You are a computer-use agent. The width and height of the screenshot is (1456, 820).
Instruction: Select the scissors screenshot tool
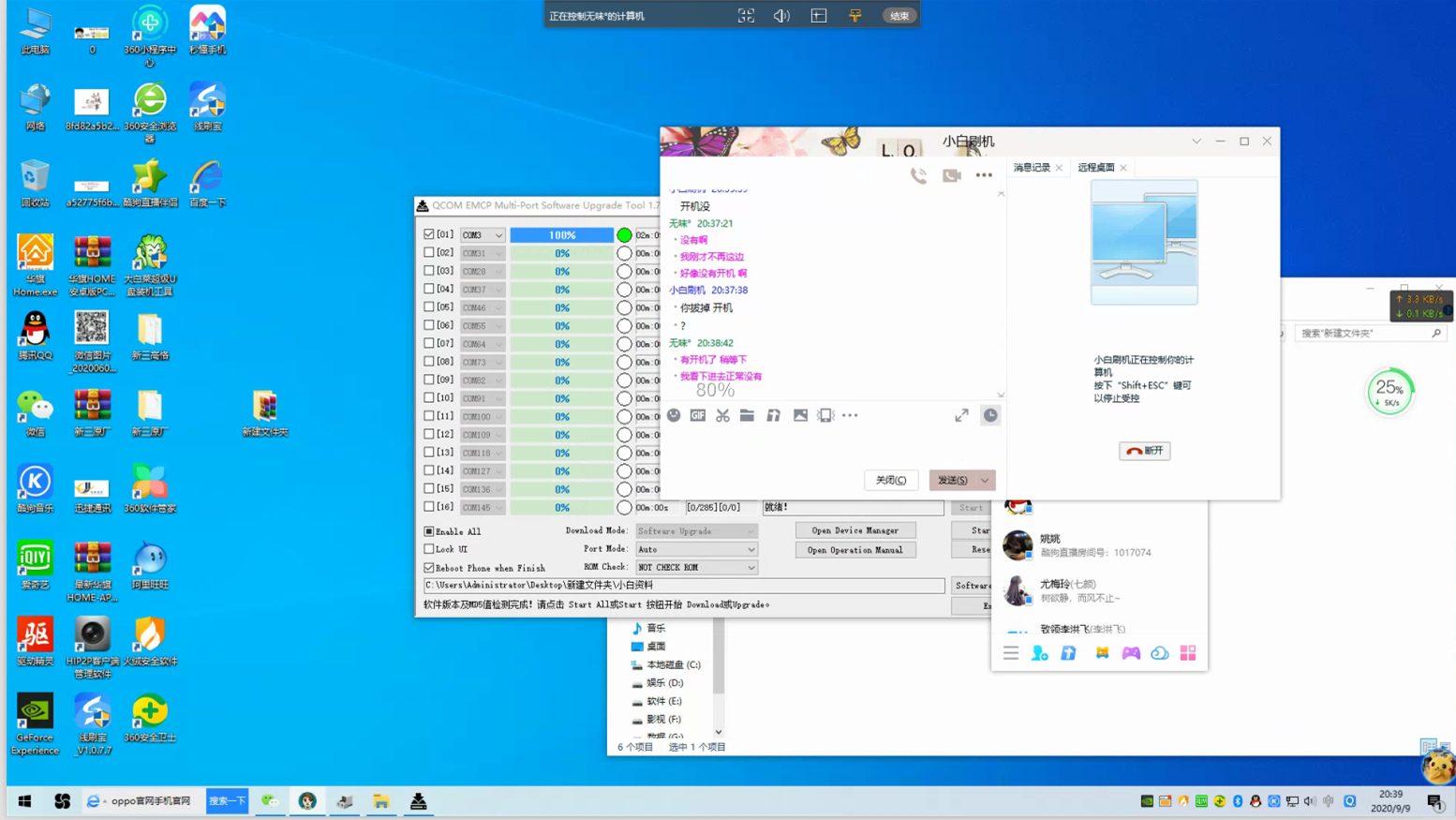coord(722,415)
